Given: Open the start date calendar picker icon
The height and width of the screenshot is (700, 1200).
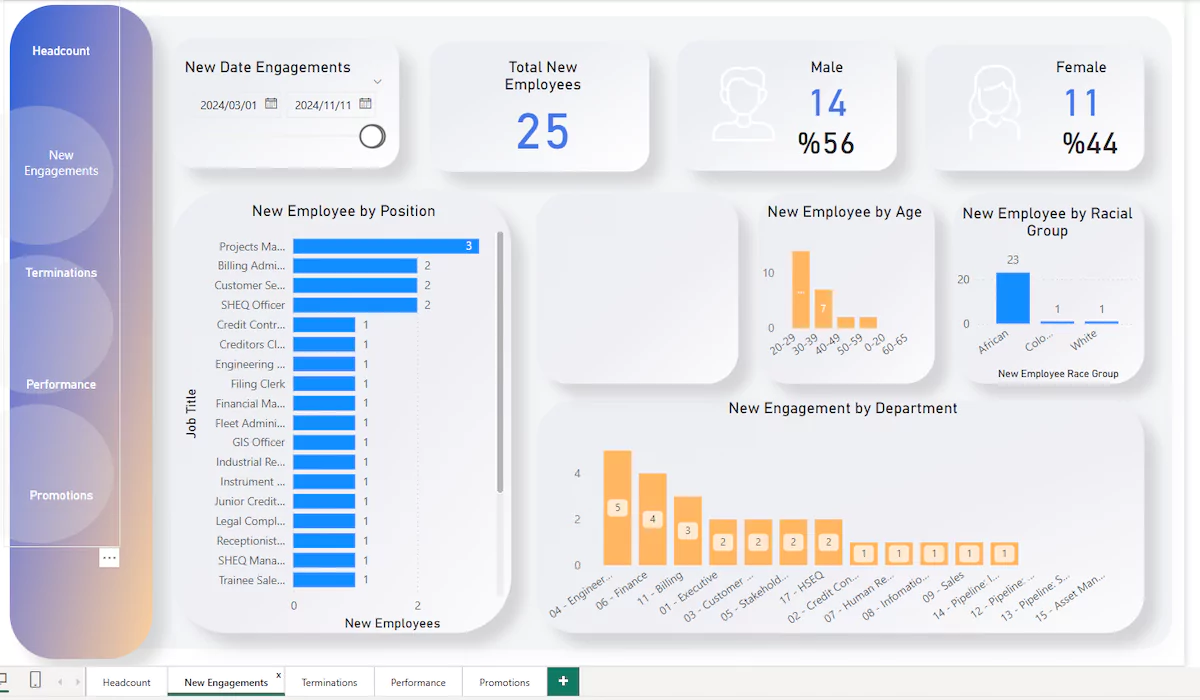Looking at the screenshot, I should (x=271, y=104).
